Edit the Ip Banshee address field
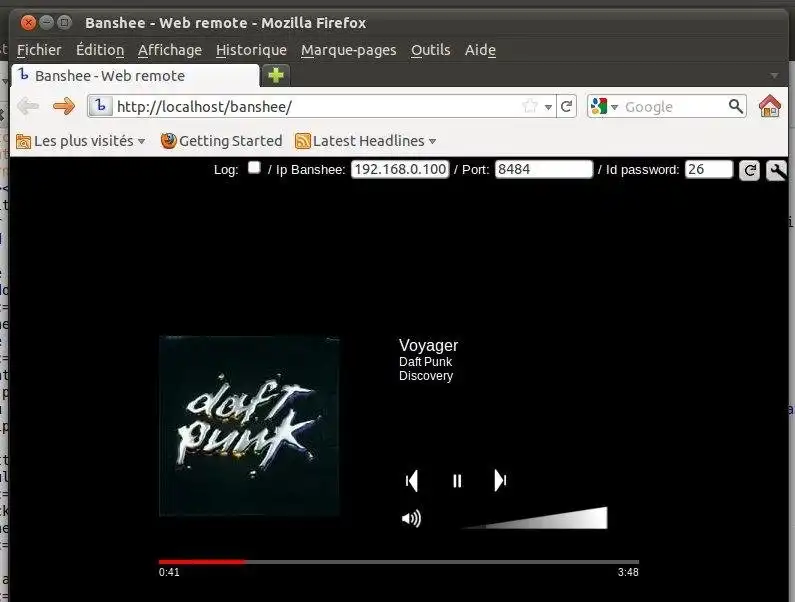Screen dimensions: 795x602 point(400,169)
